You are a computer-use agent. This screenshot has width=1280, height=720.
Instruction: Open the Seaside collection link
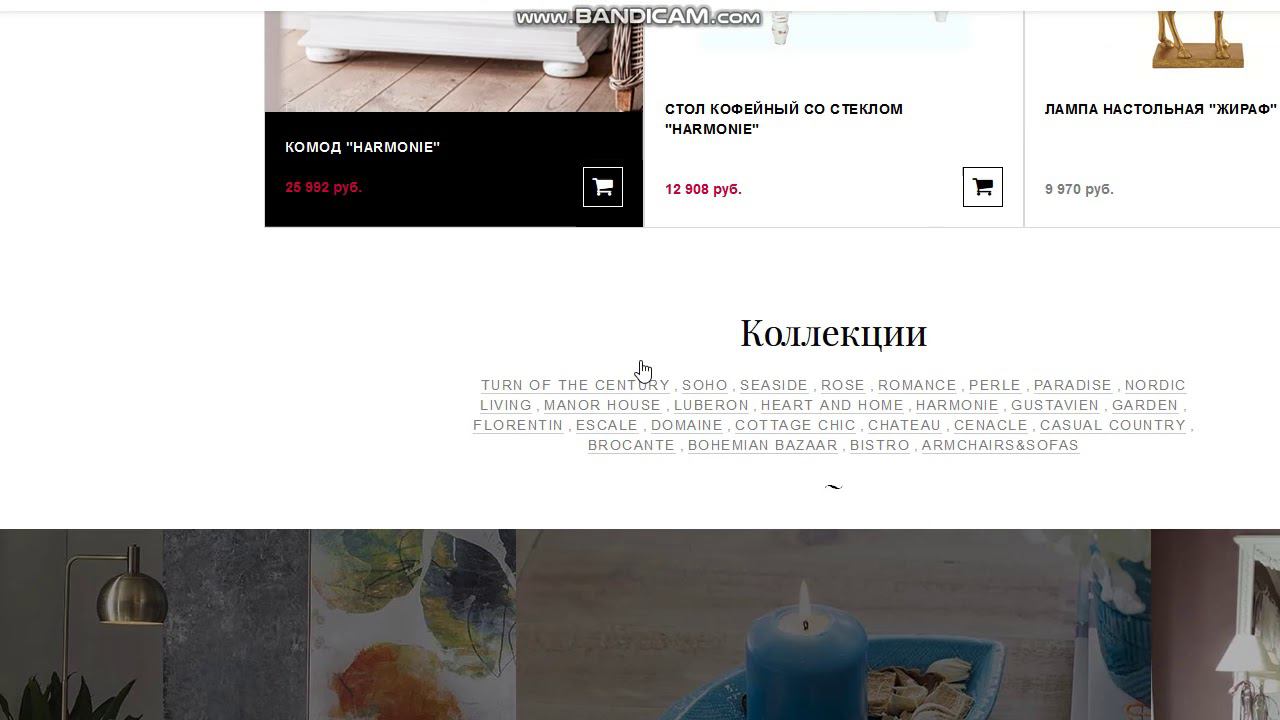774,385
